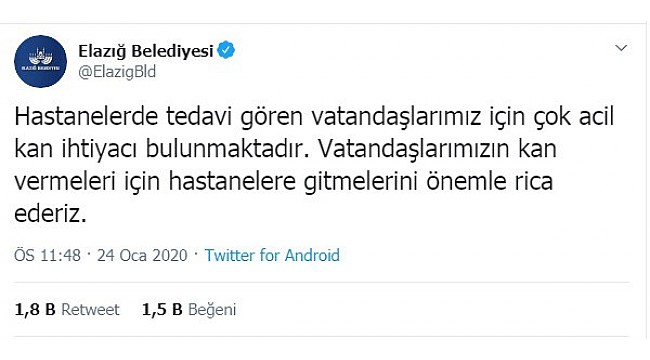Select the 24 Oca 2020 date
This screenshot has height=360, width=650.
click(x=142, y=255)
